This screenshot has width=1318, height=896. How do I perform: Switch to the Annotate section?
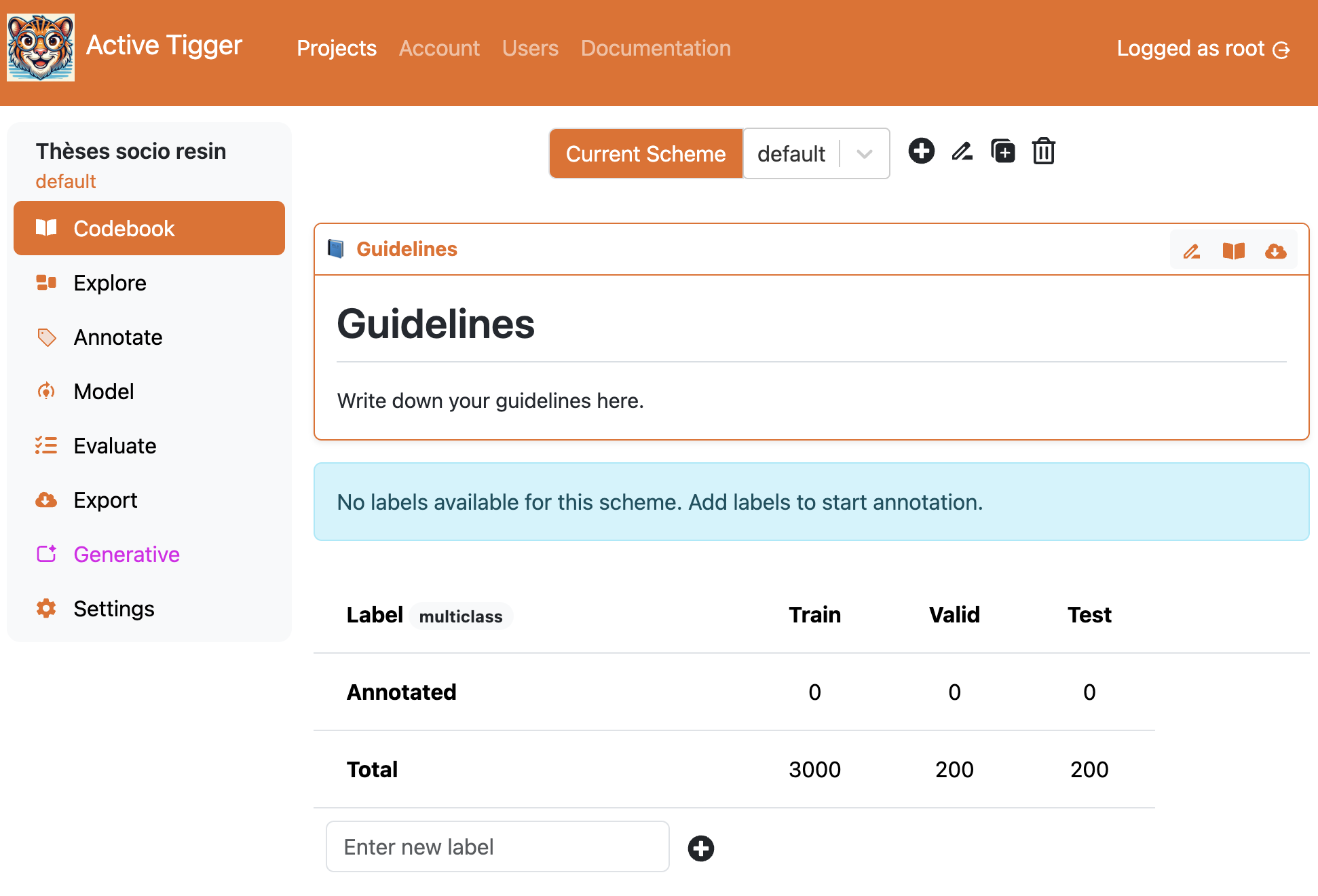(118, 337)
